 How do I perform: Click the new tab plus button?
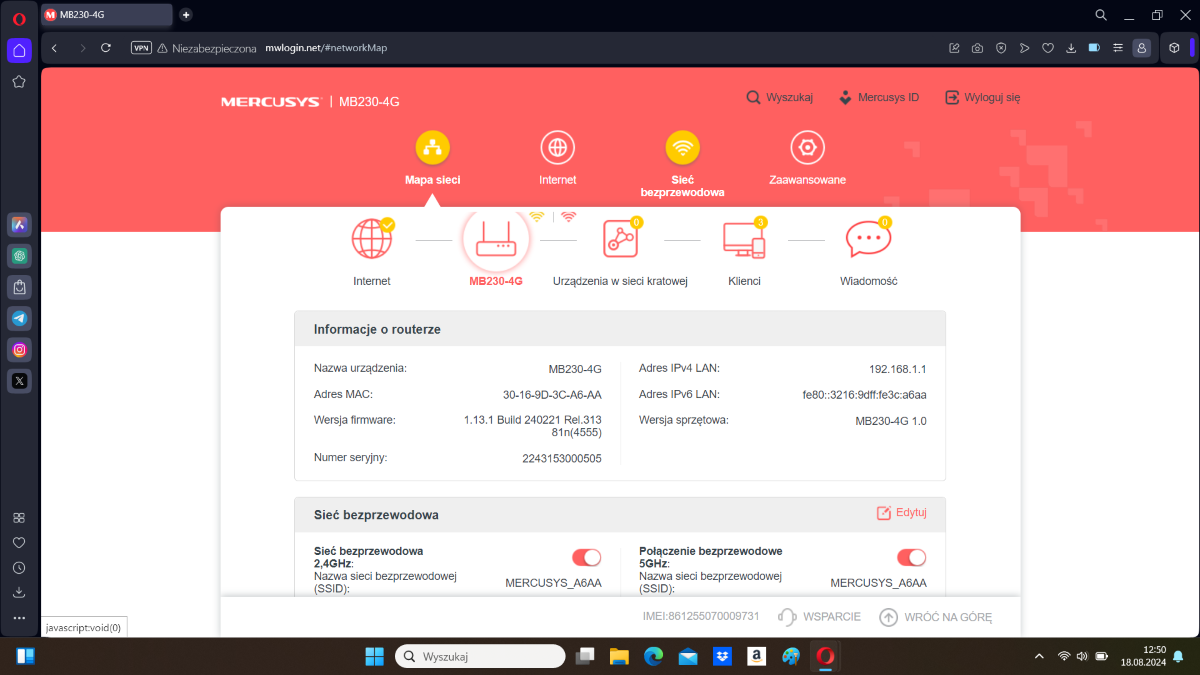186,15
